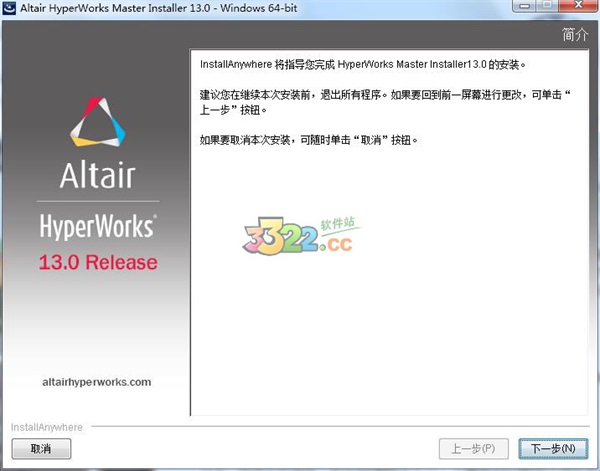Viewport: 600px width, 471px height.
Task: Click the window title text 'Altair HyperWorks Master Installer 13.0'
Action: pyautogui.click(x=115, y=8)
